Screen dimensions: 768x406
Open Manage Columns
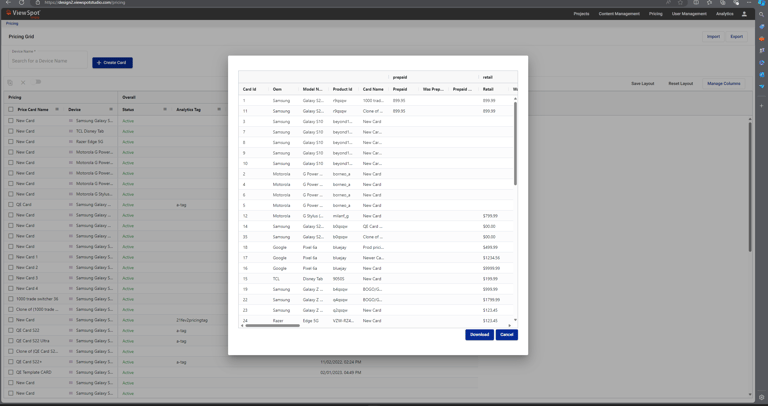click(x=723, y=84)
